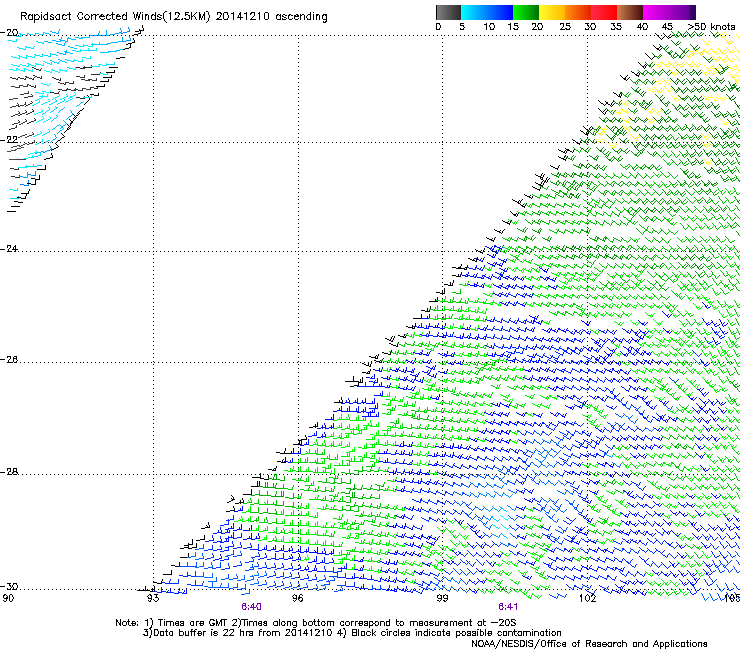The width and height of the screenshot is (740, 650).
Task: Click the '20' label under the legend
Action: 537,27
